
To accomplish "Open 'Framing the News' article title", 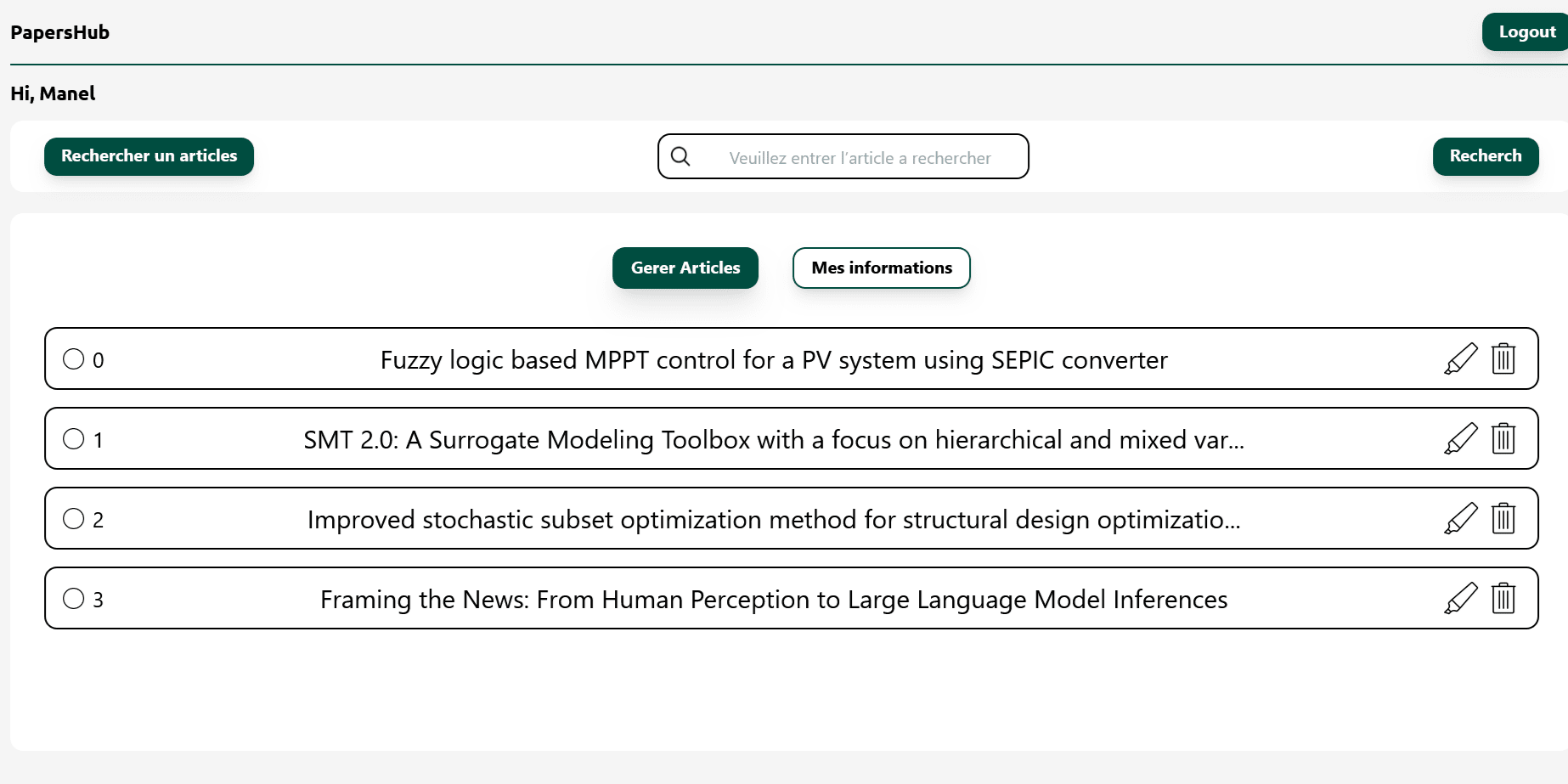I will (774, 600).
